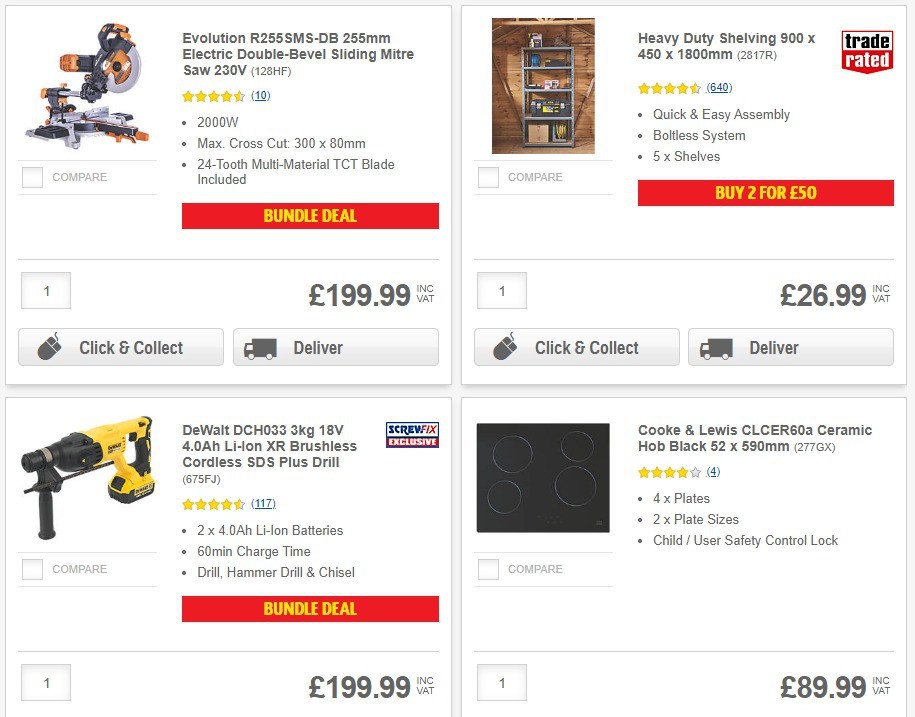Click the Screwfix Exclusive badge on DeWalt drill
Viewport: 915px width, 717px height.
click(x=412, y=434)
